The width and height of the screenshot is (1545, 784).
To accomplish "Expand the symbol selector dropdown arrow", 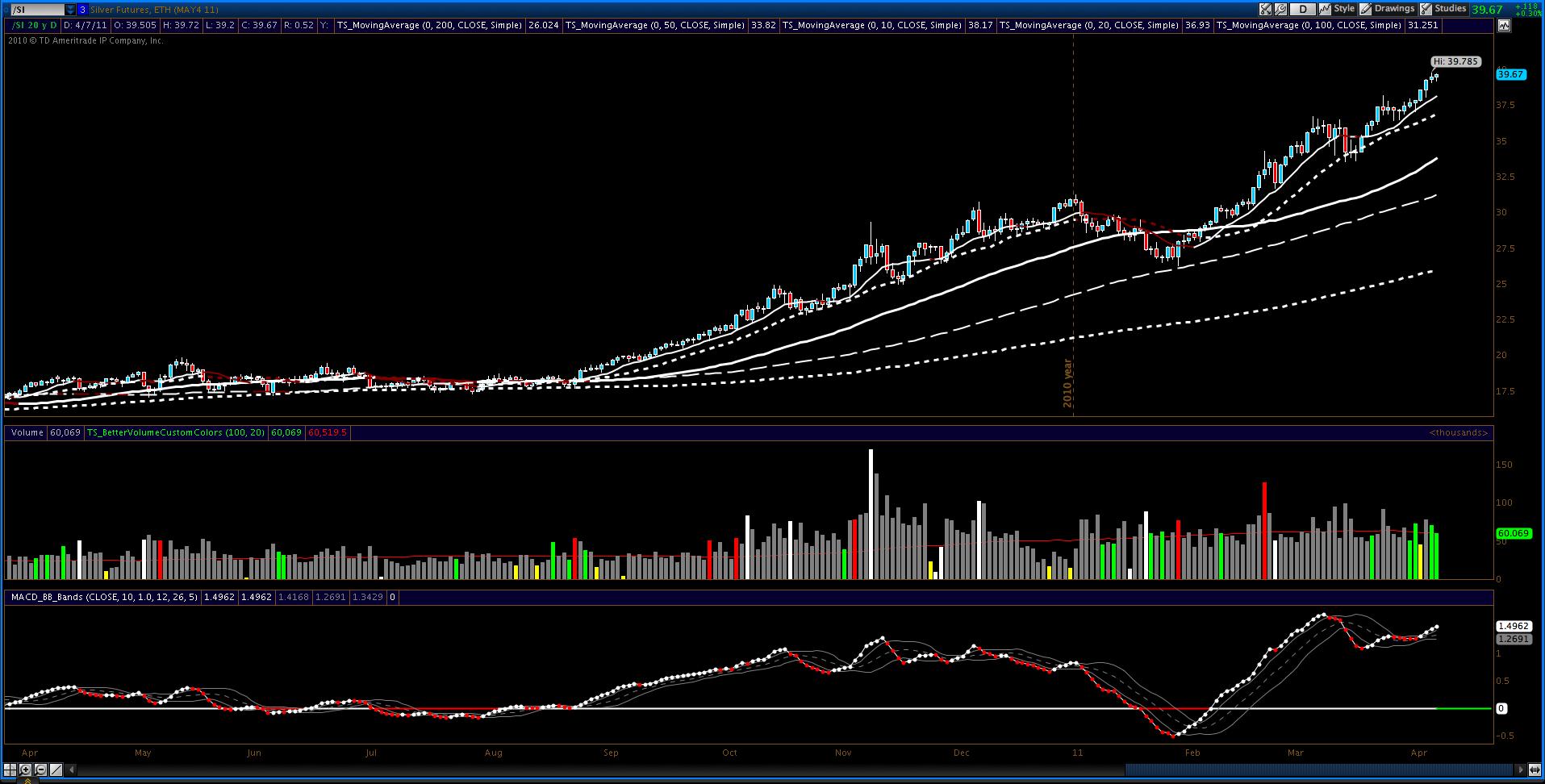I will [x=70, y=10].
